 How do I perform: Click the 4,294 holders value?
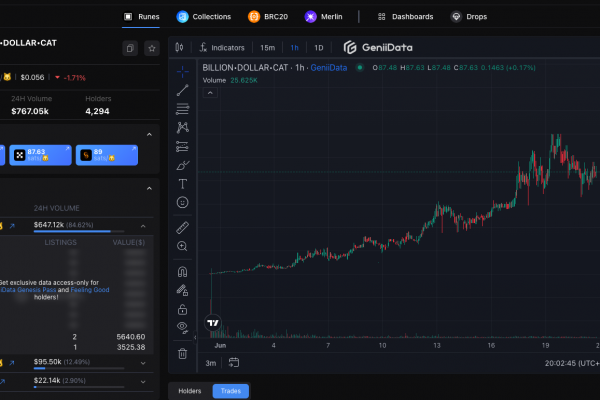point(97,111)
